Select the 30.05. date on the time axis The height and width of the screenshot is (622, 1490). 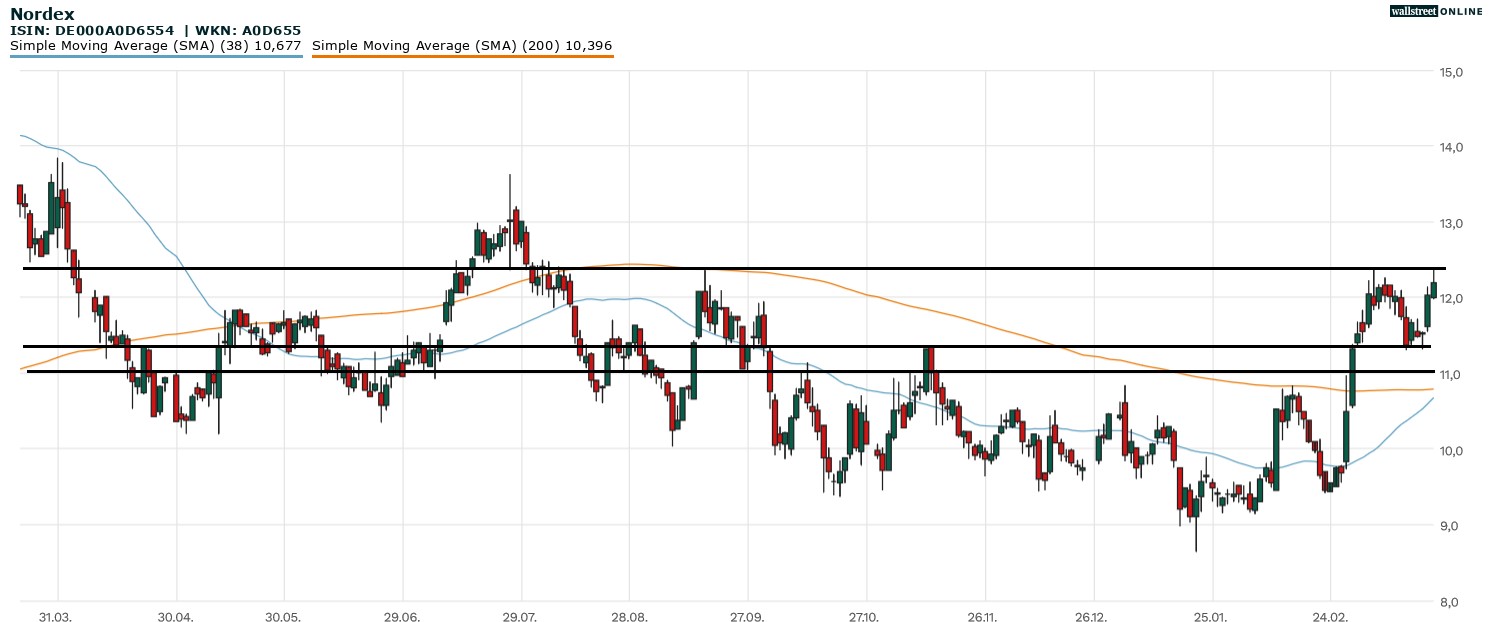pyautogui.click(x=284, y=616)
